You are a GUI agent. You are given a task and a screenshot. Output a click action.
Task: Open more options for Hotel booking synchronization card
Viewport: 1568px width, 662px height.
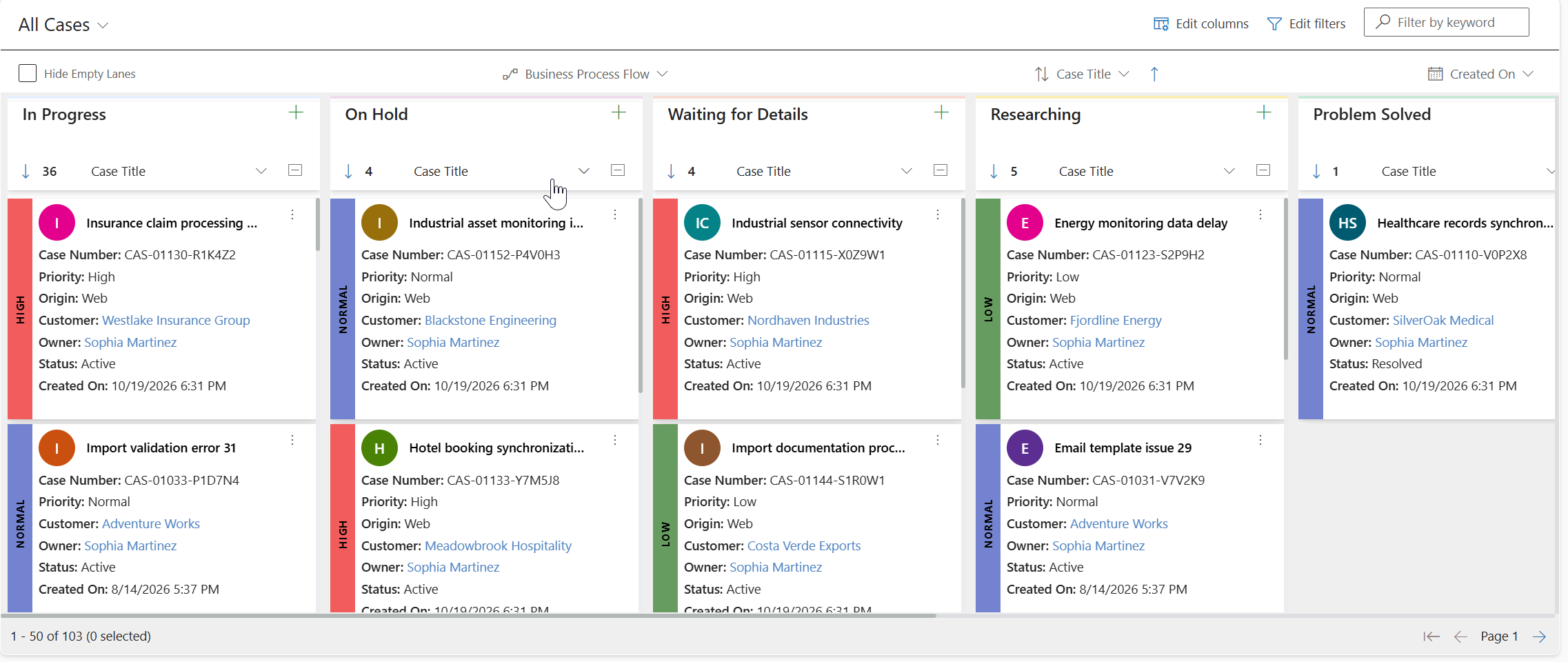pos(615,440)
